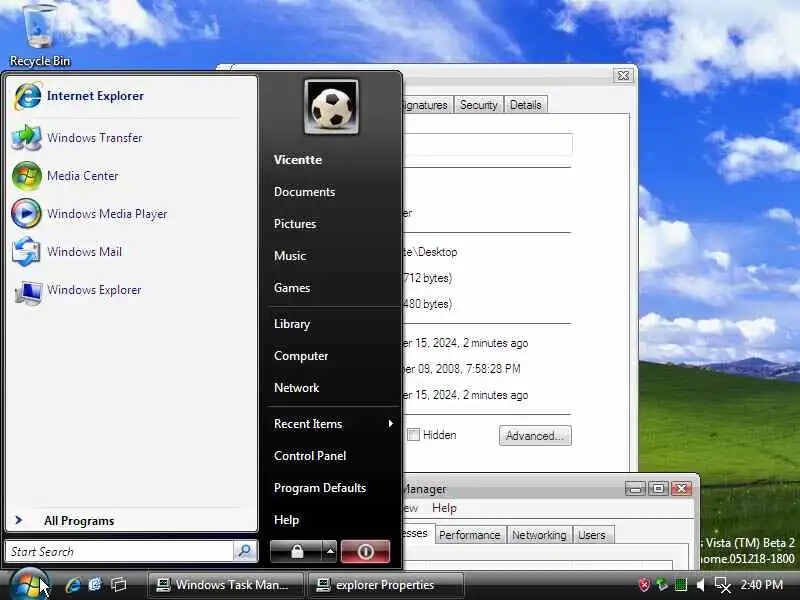The width and height of the screenshot is (800, 600).
Task: Expand the shutdown options arrow
Action: coord(330,552)
